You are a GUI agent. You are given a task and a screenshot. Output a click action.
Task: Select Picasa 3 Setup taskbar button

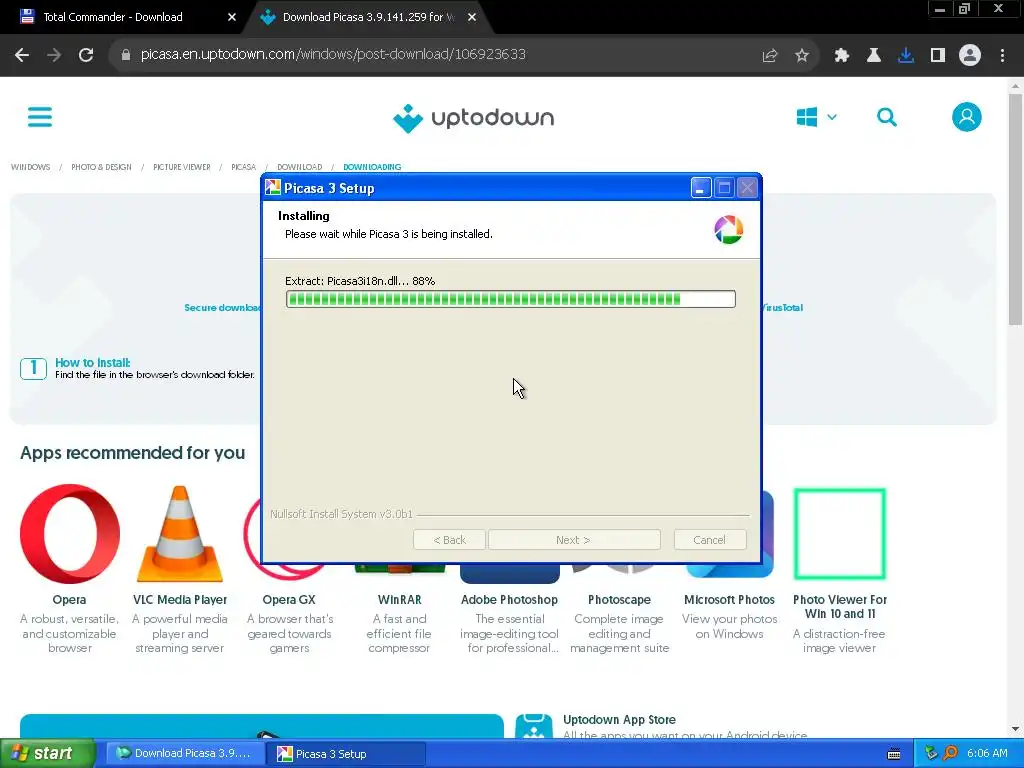coord(346,754)
